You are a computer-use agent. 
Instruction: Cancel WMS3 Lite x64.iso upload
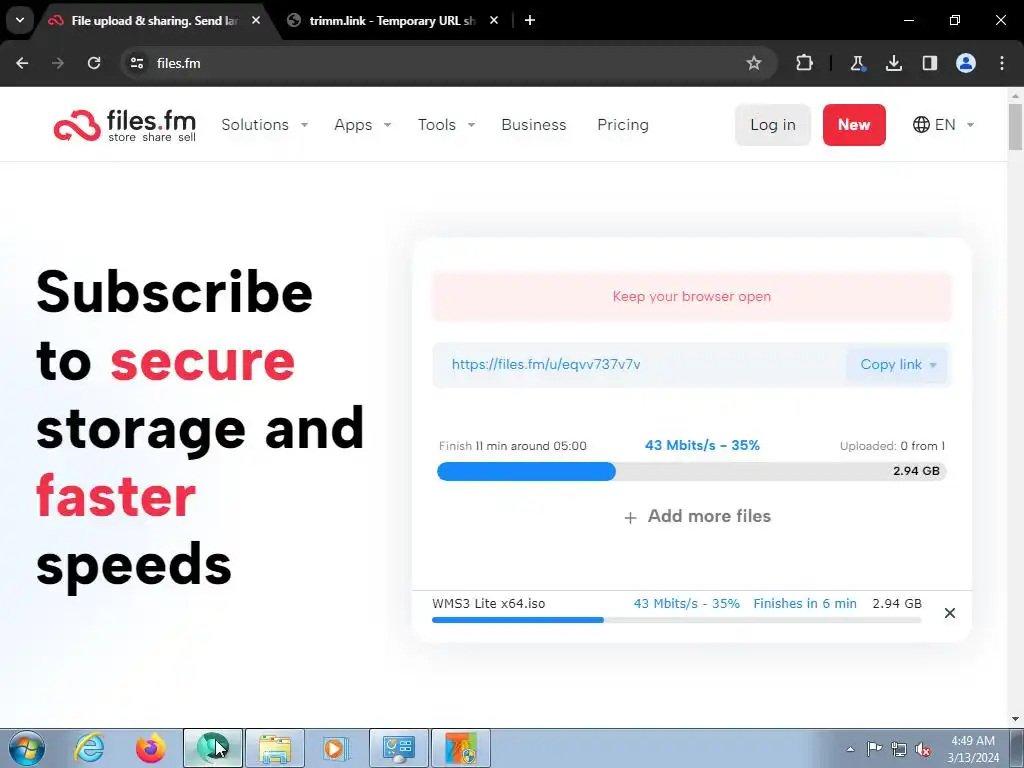click(950, 613)
